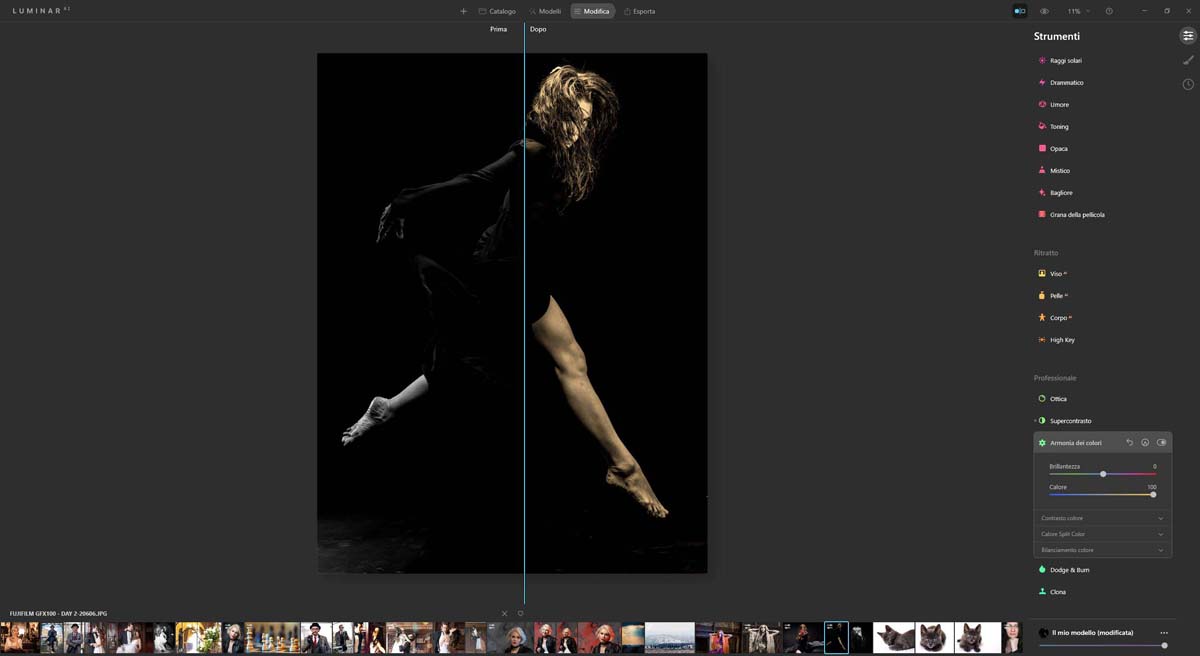
Task: Open the Viso portrait tool
Action: coord(1056,274)
